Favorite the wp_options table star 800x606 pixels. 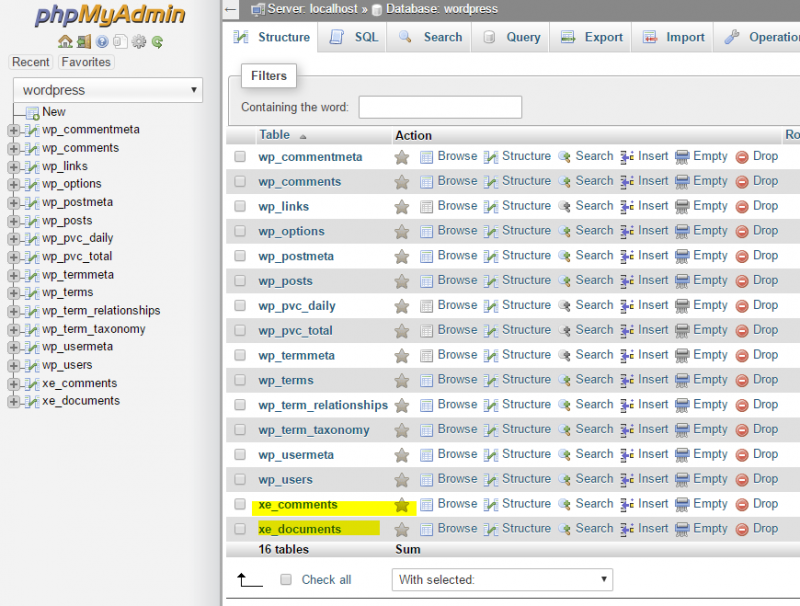(402, 232)
